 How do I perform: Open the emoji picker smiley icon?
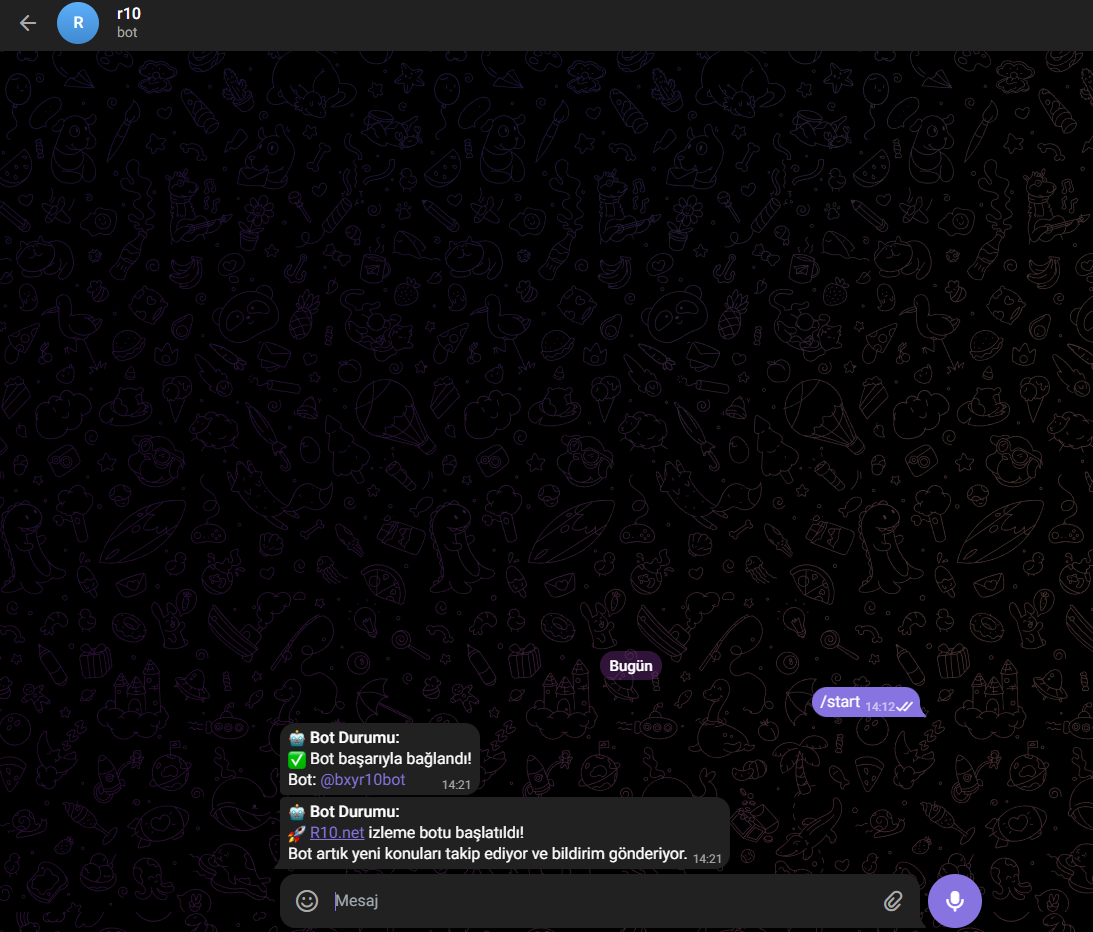click(307, 901)
